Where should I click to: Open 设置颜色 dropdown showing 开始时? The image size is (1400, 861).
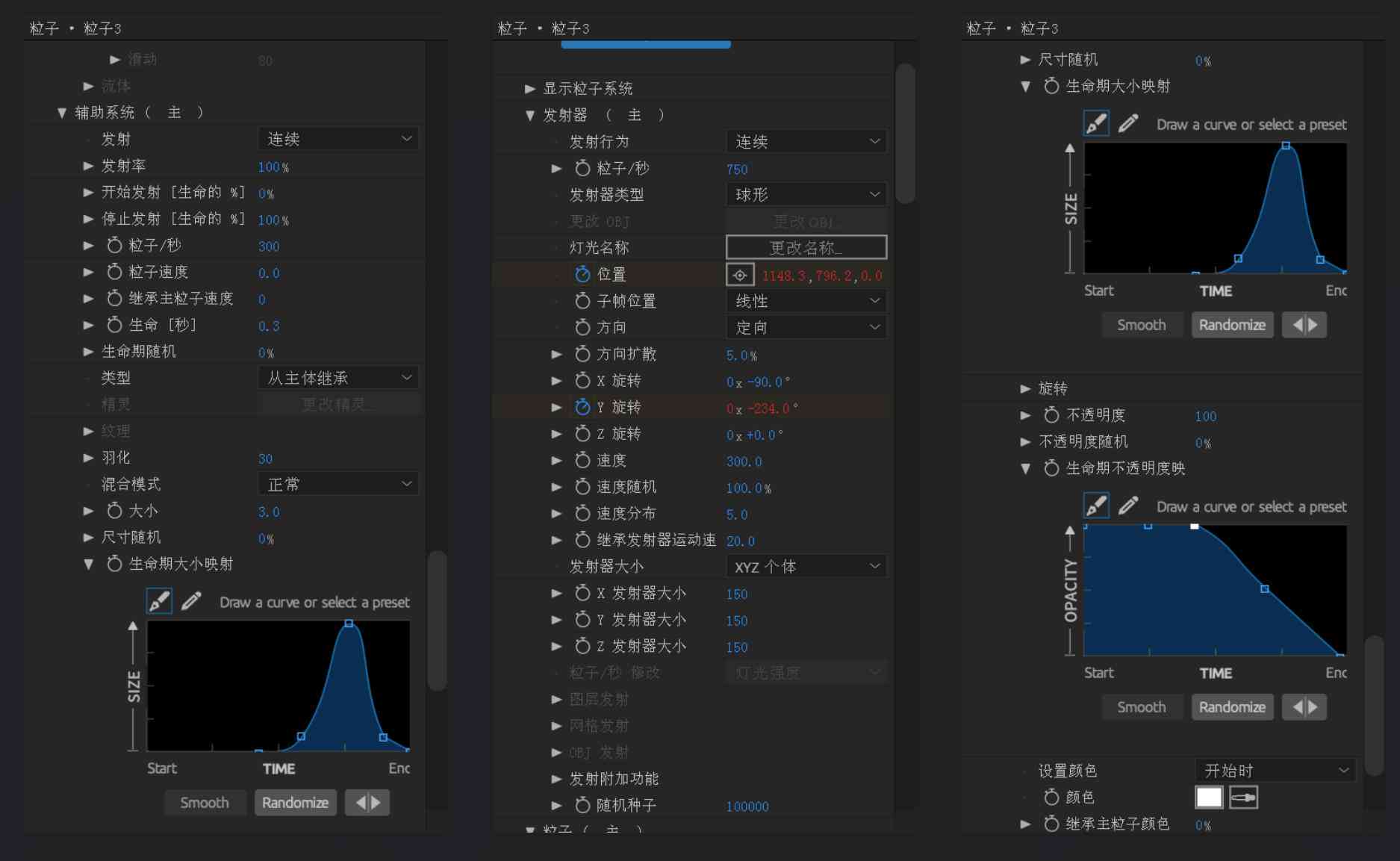point(1275,771)
